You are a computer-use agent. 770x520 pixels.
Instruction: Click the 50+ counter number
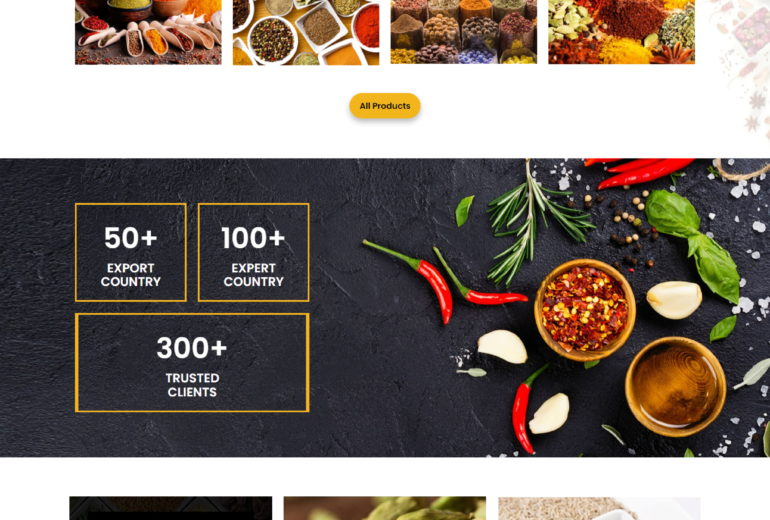(x=131, y=238)
